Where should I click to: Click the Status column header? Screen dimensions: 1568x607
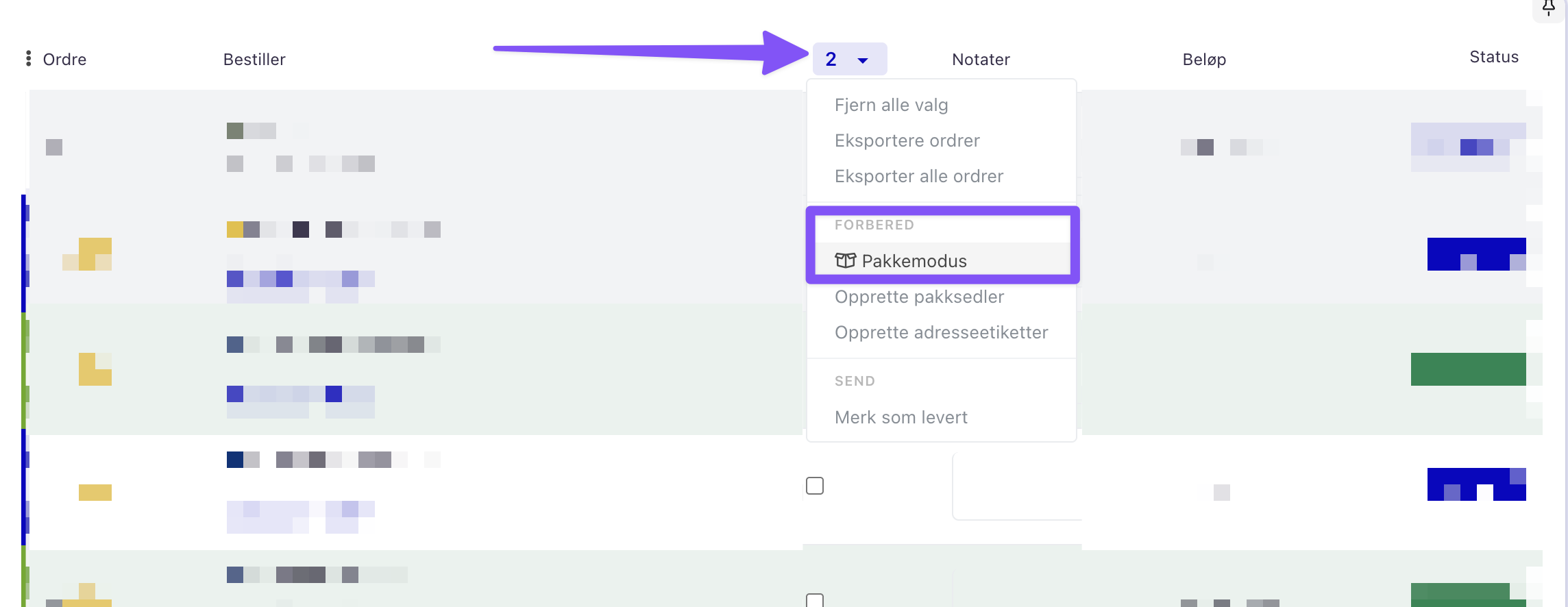tap(1493, 57)
